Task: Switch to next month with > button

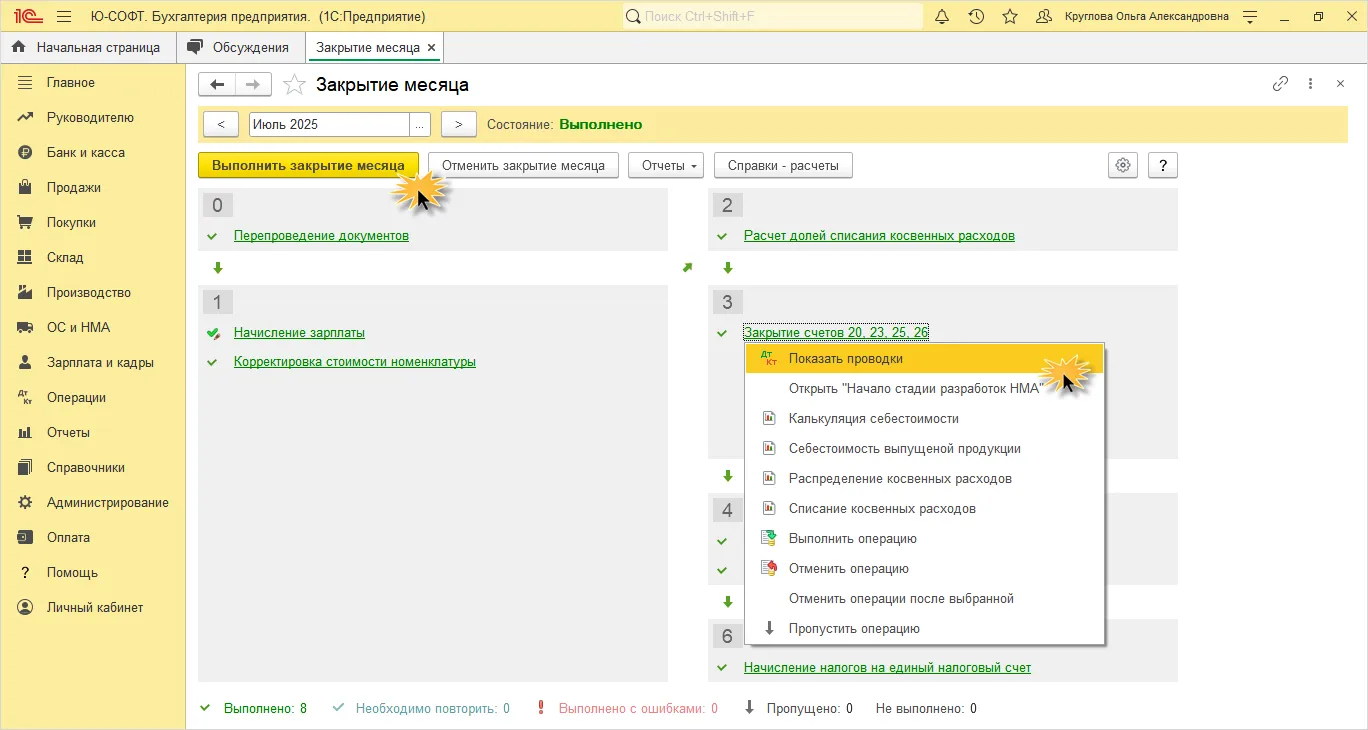Action: click(458, 124)
